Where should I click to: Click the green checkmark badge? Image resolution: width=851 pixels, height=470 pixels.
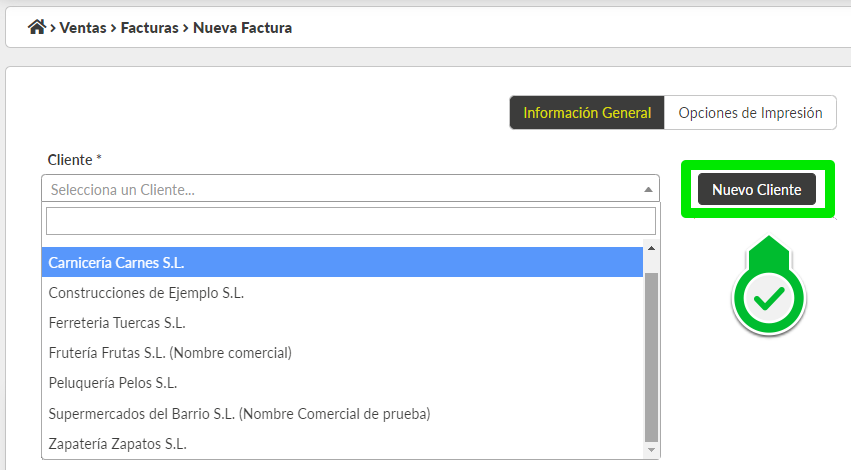[x=768, y=297]
